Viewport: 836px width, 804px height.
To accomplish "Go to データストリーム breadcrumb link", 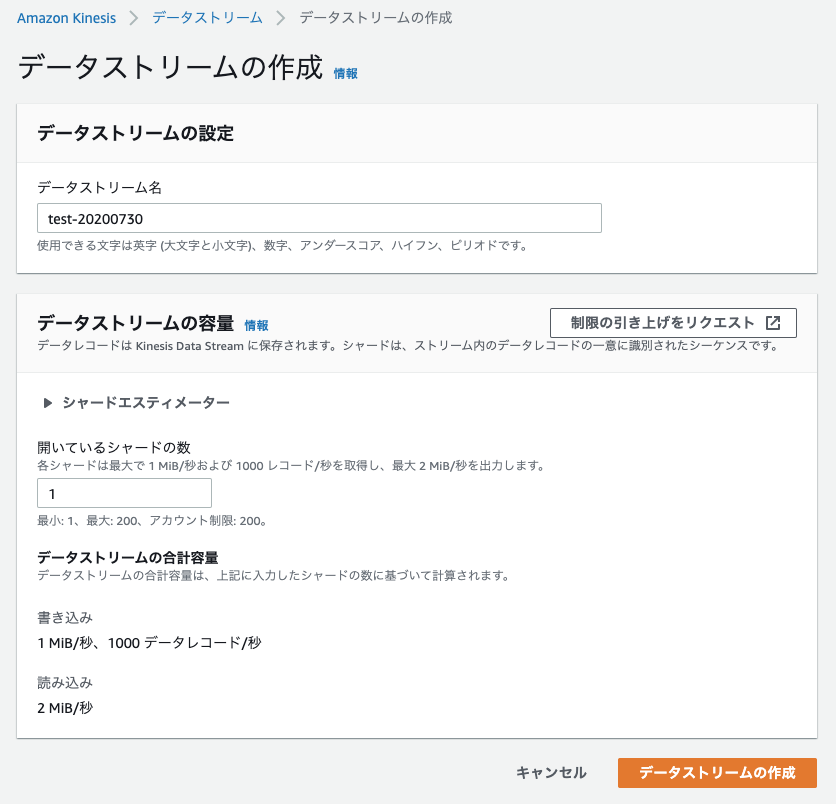I will point(207,18).
